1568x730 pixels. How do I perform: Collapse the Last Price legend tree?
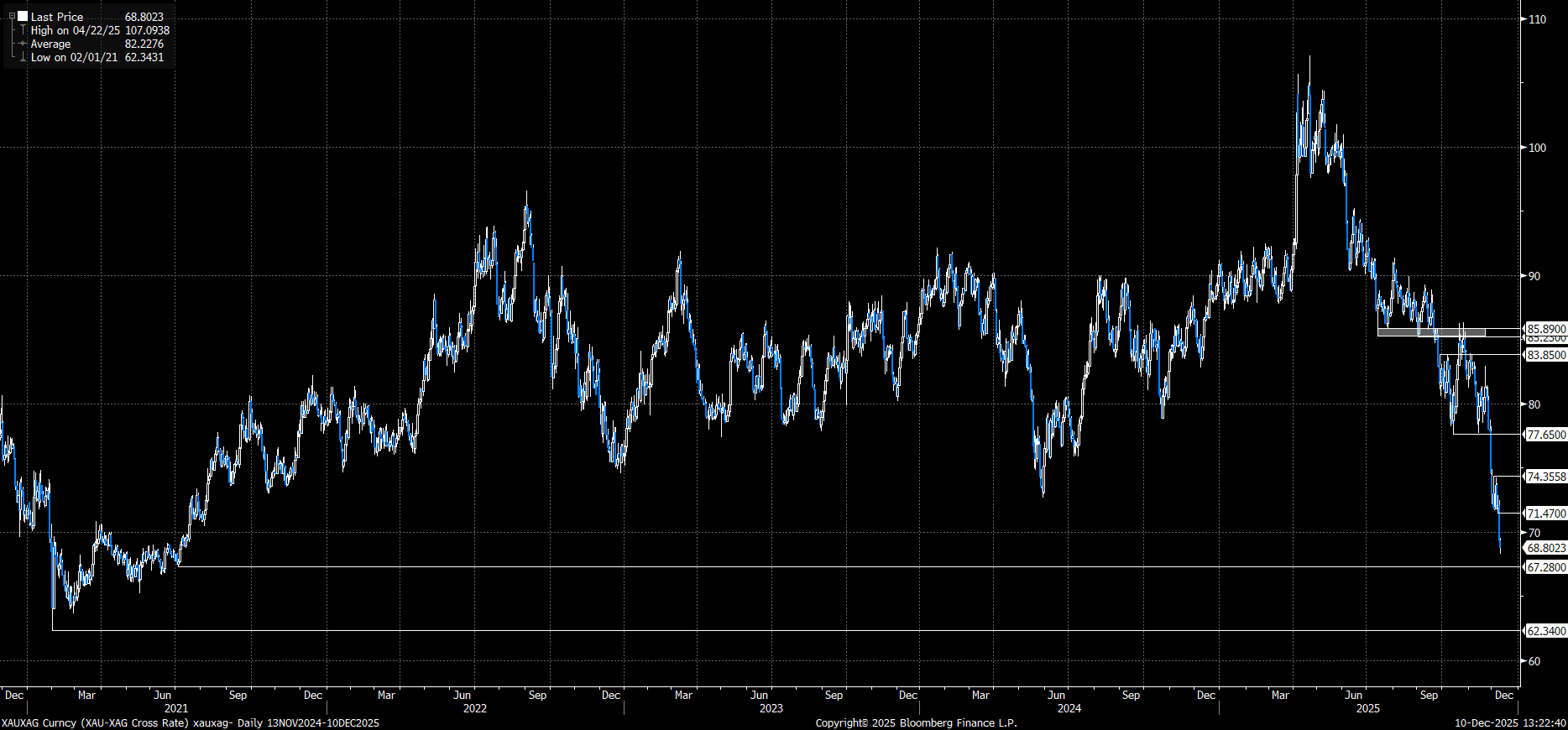coord(12,17)
